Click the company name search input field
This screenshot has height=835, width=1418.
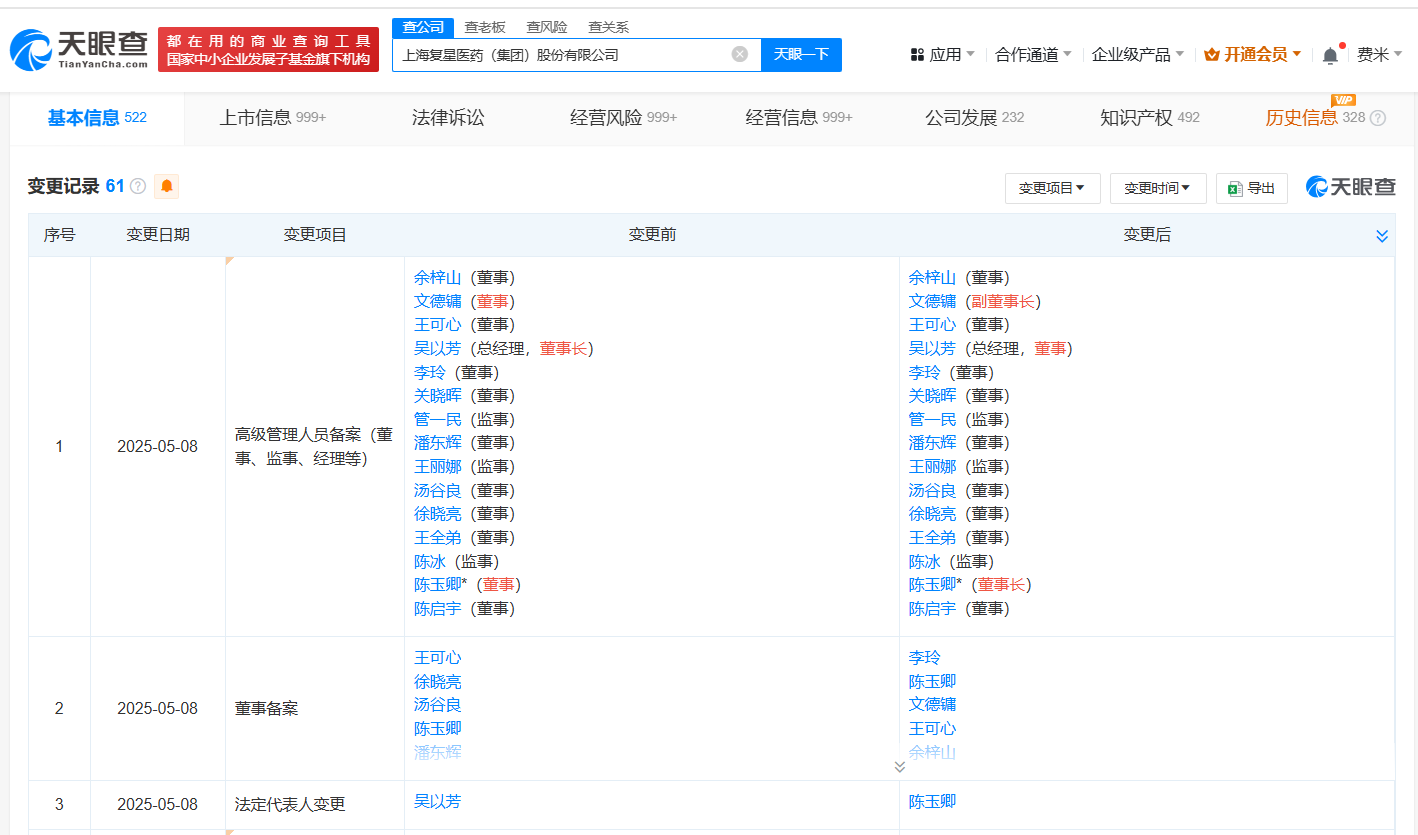pyautogui.click(x=560, y=55)
